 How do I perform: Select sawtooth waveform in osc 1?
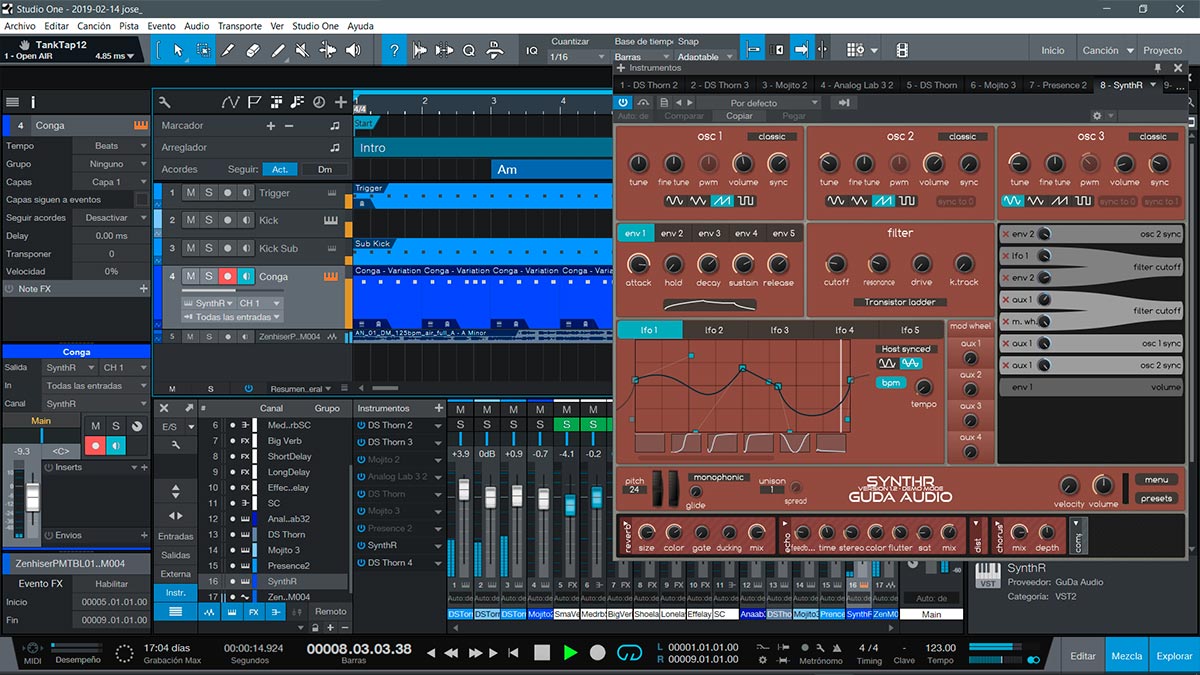[721, 201]
